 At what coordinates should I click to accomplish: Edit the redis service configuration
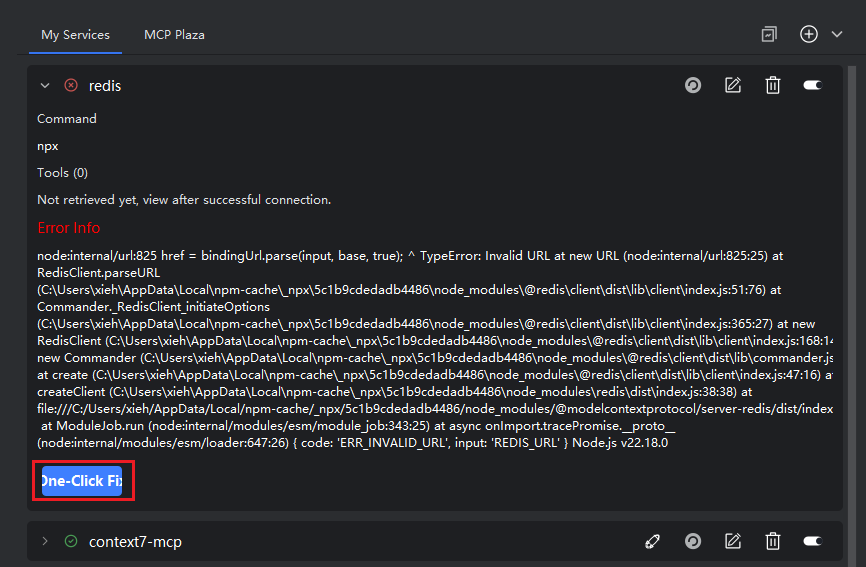click(x=733, y=86)
